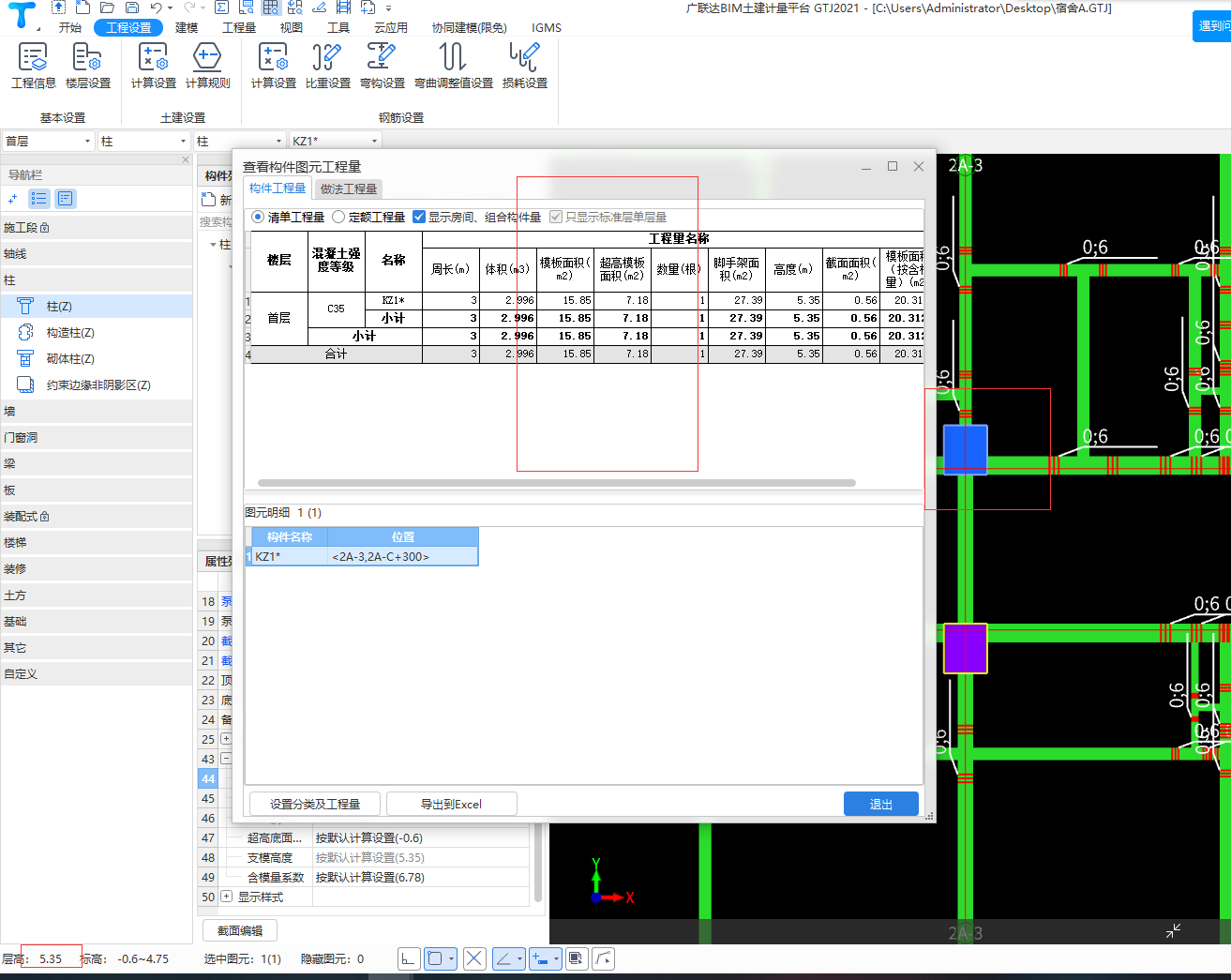Image resolution: width=1231 pixels, height=980 pixels.
Task: Switch to 做法工程量 tab in dialog
Action: pos(349,188)
